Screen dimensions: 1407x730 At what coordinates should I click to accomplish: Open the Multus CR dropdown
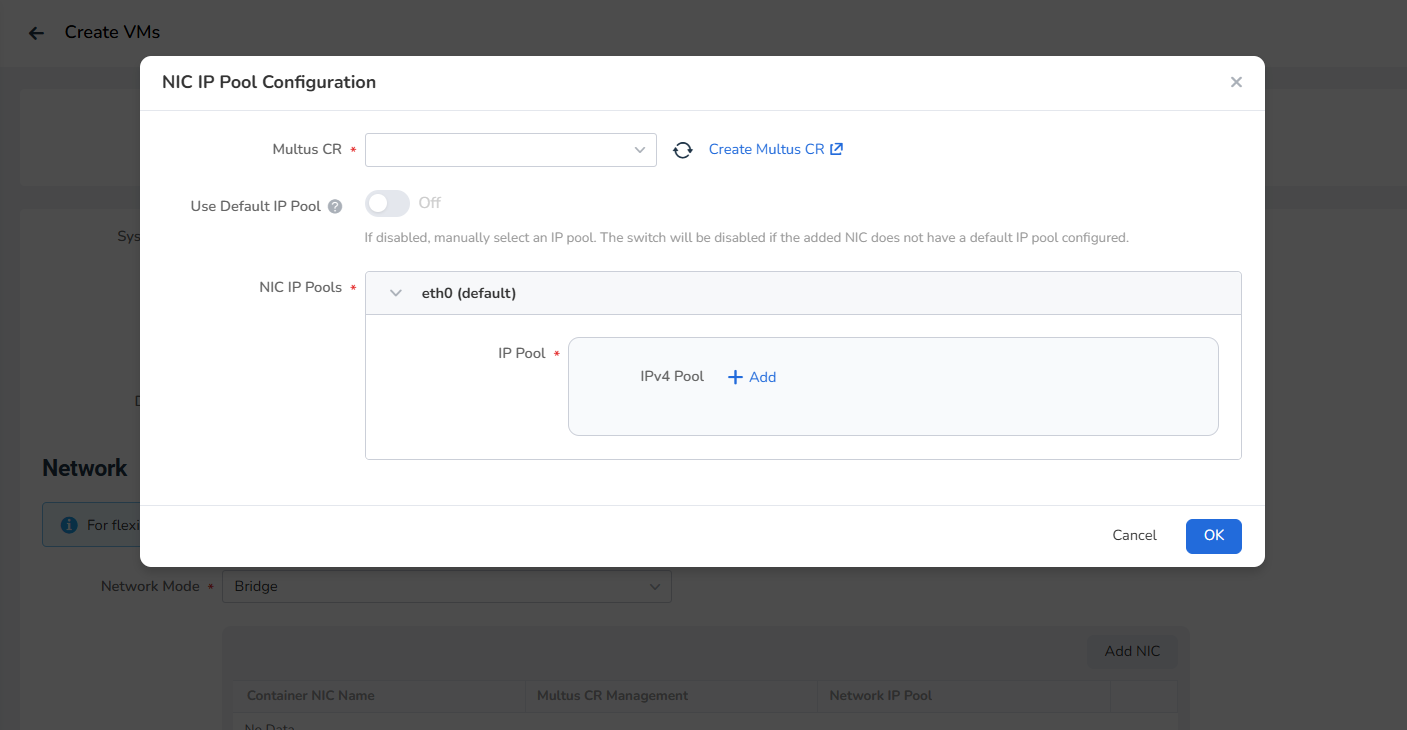[510, 149]
